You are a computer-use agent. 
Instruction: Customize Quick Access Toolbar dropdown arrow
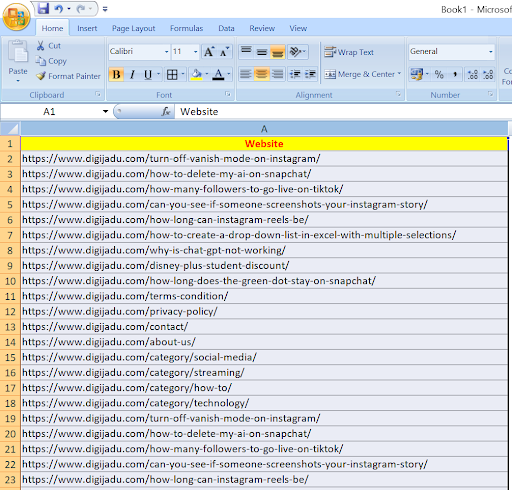105,9
